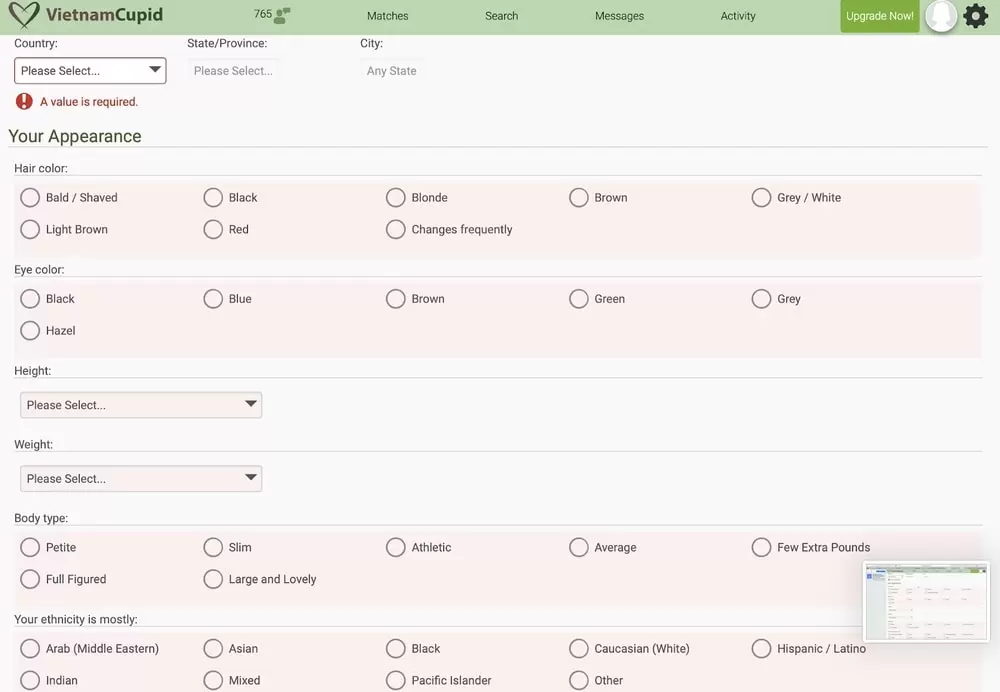Click the online members count icon

coord(282,16)
